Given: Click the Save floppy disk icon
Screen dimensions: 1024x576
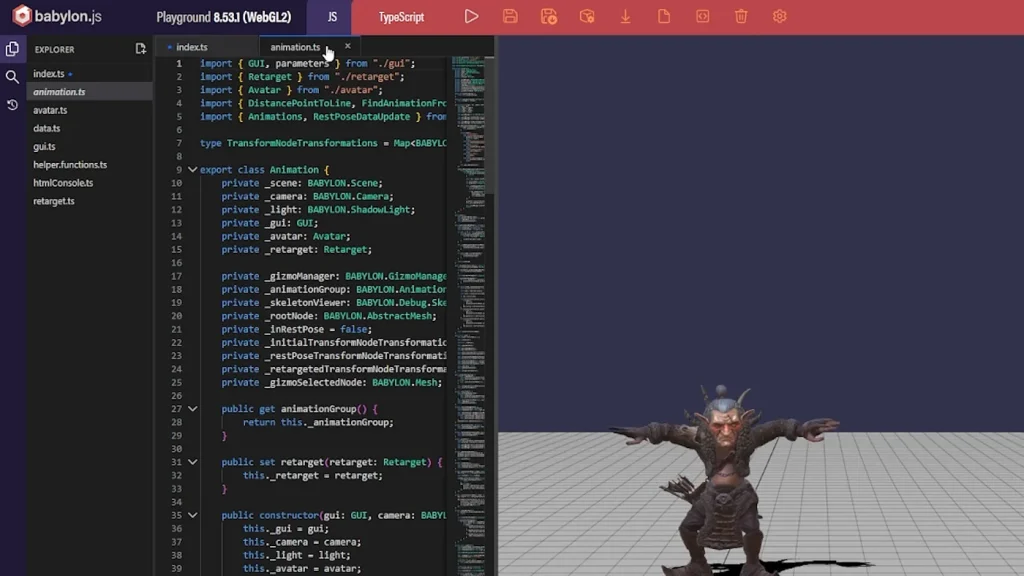Looking at the screenshot, I should point(510,17).
